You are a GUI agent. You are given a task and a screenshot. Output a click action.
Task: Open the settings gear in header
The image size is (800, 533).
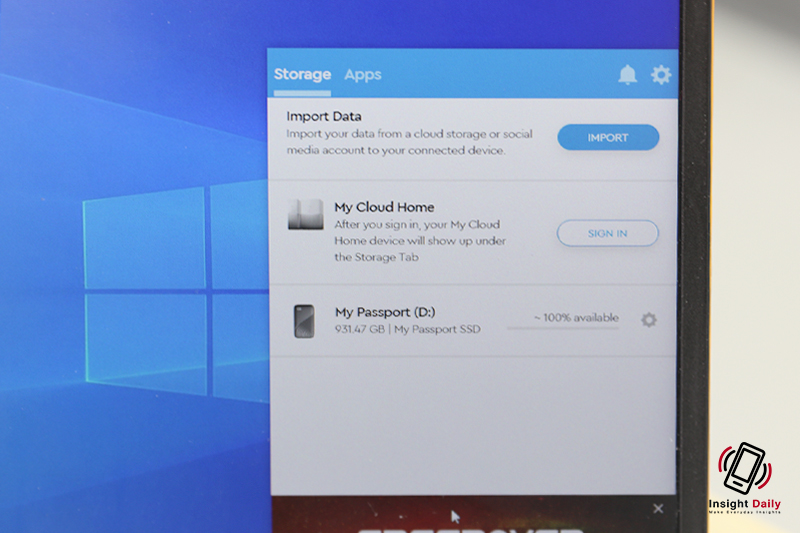point(661,75)
